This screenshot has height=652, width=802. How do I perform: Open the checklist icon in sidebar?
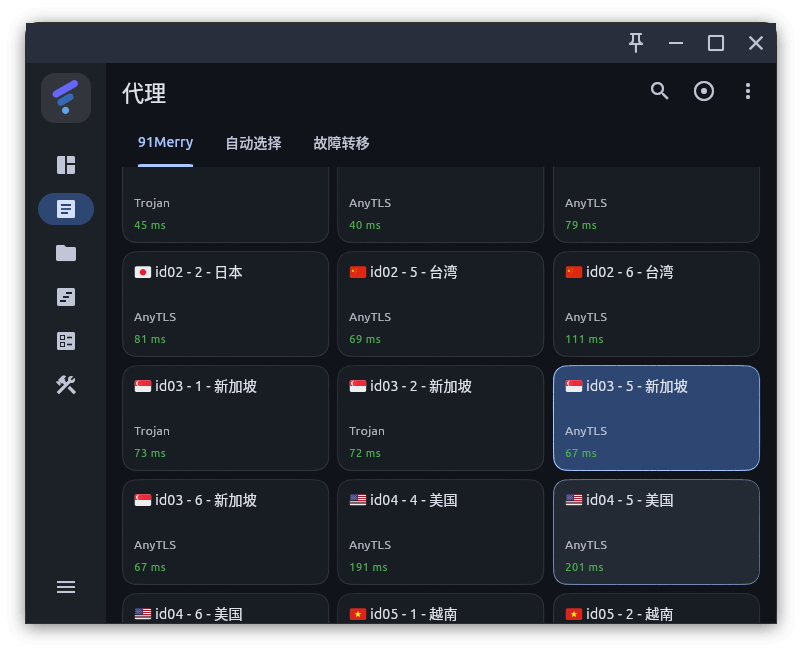coord(66,341)
